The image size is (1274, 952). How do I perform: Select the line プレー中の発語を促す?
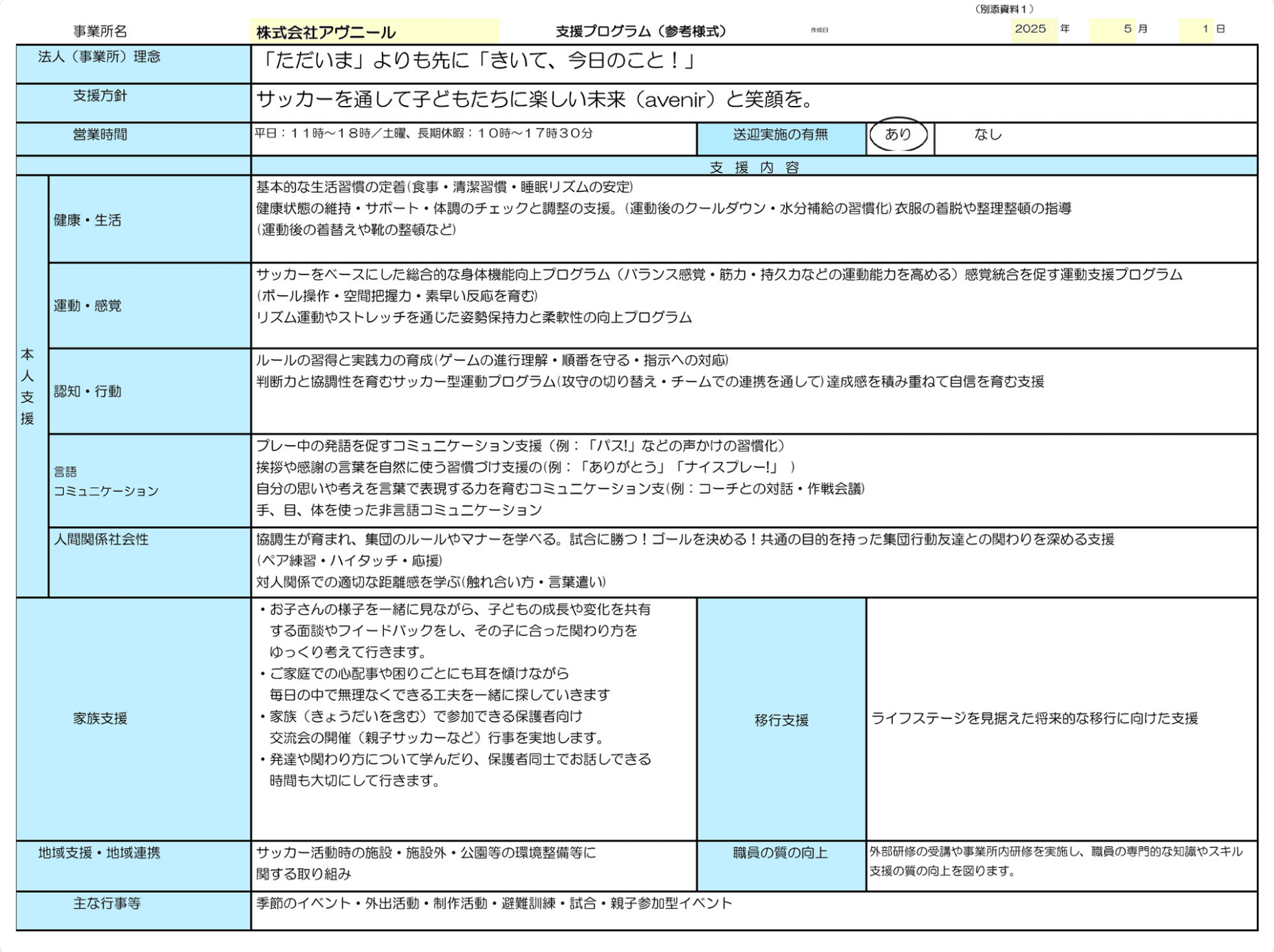tap(521, 446)
